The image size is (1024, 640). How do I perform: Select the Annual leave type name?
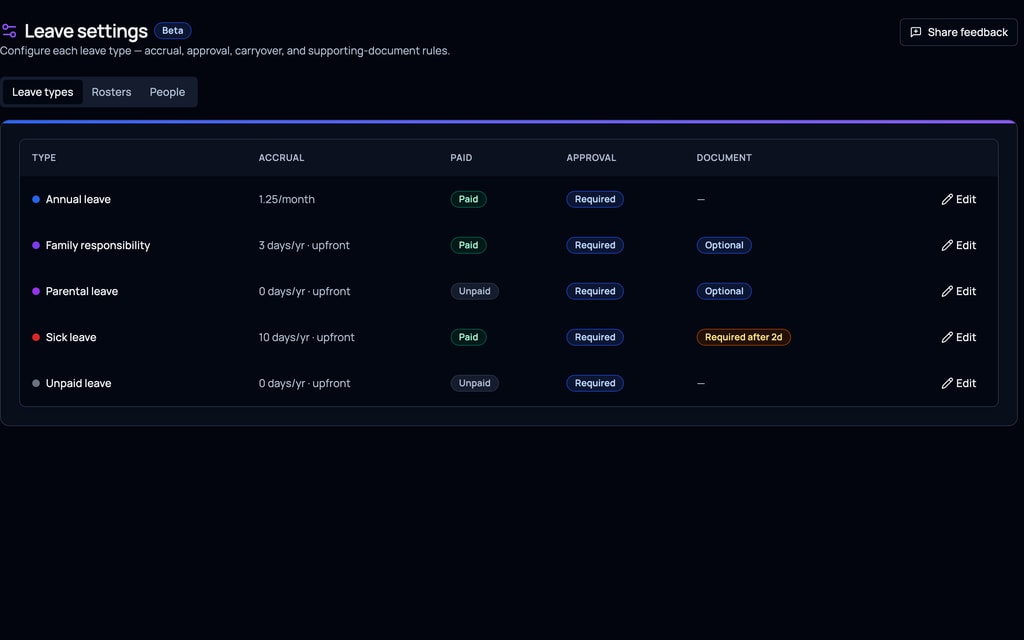78,199
